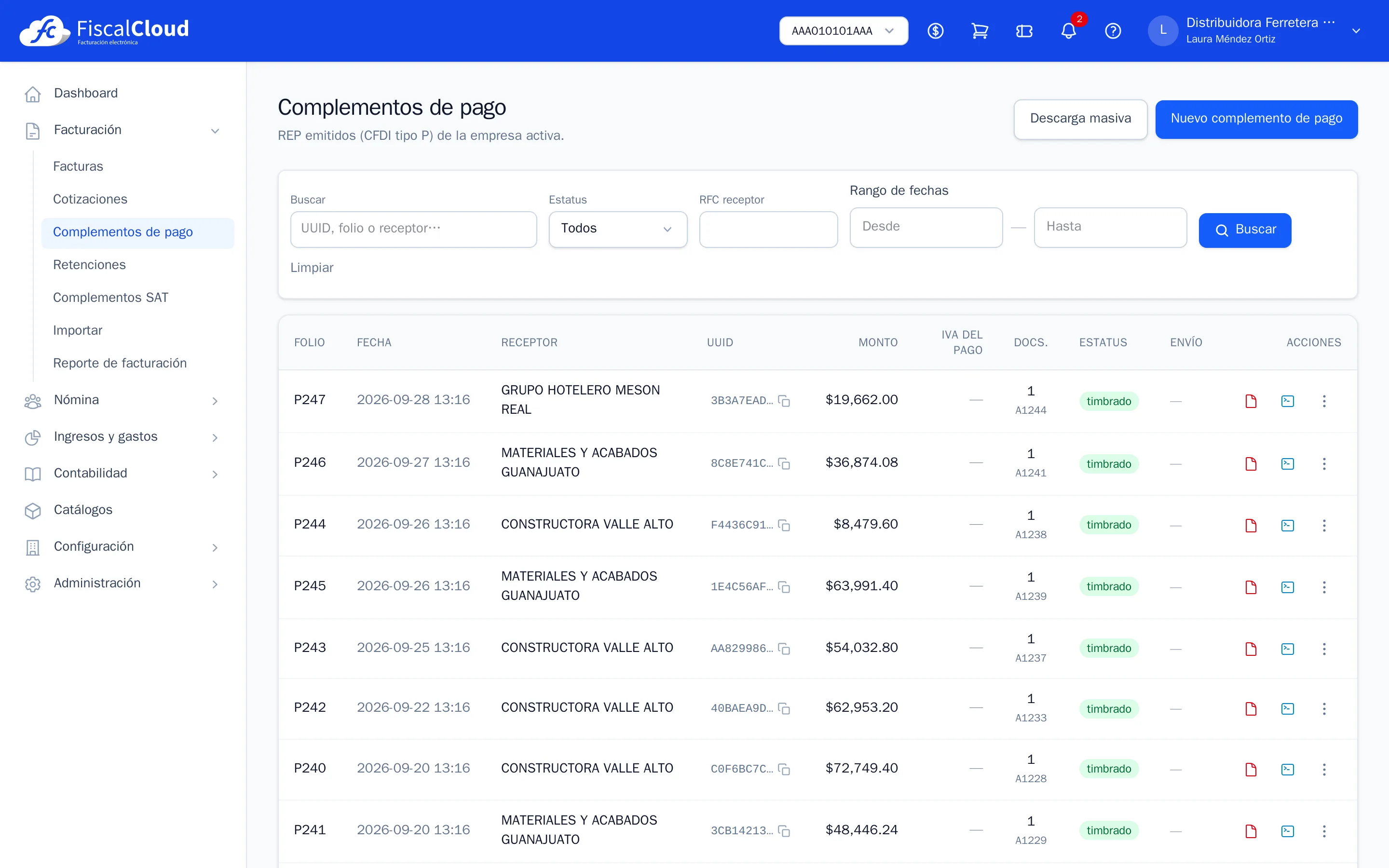Open the help question mark icon

(1113, 31)
